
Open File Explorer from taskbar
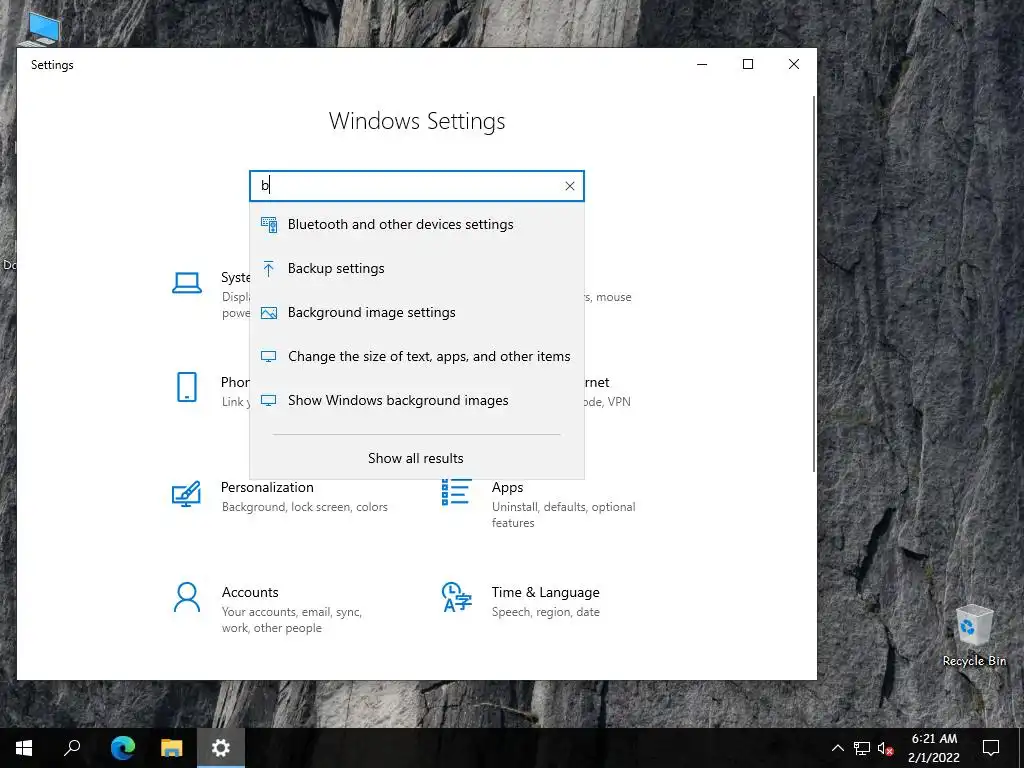(x=172, y=748)
